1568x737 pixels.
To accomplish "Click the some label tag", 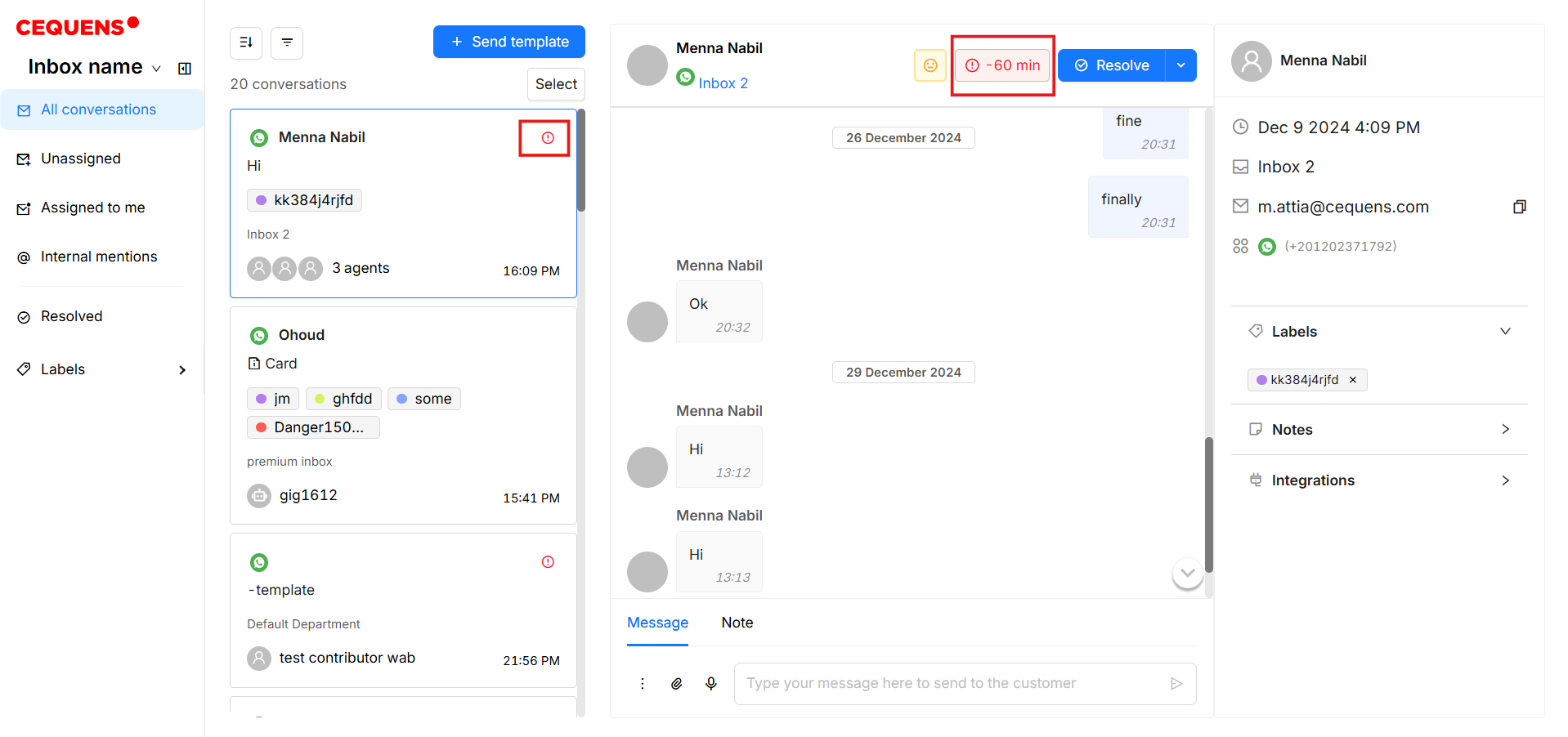I will (424, 399).
